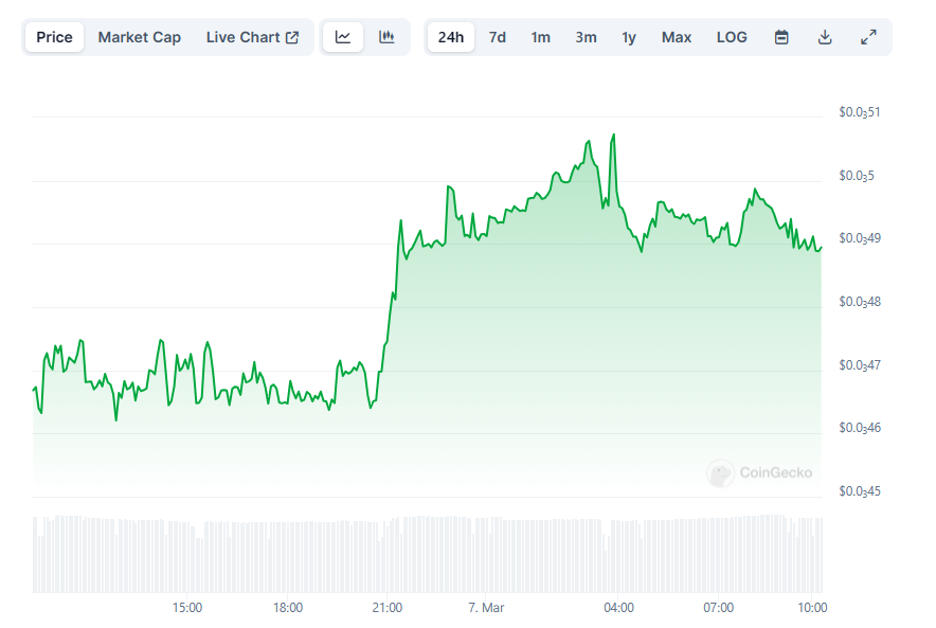The width and height of the screenshot is (936, 628).
Task: Switch to candlestick chart icon
Action: [387, 37]
